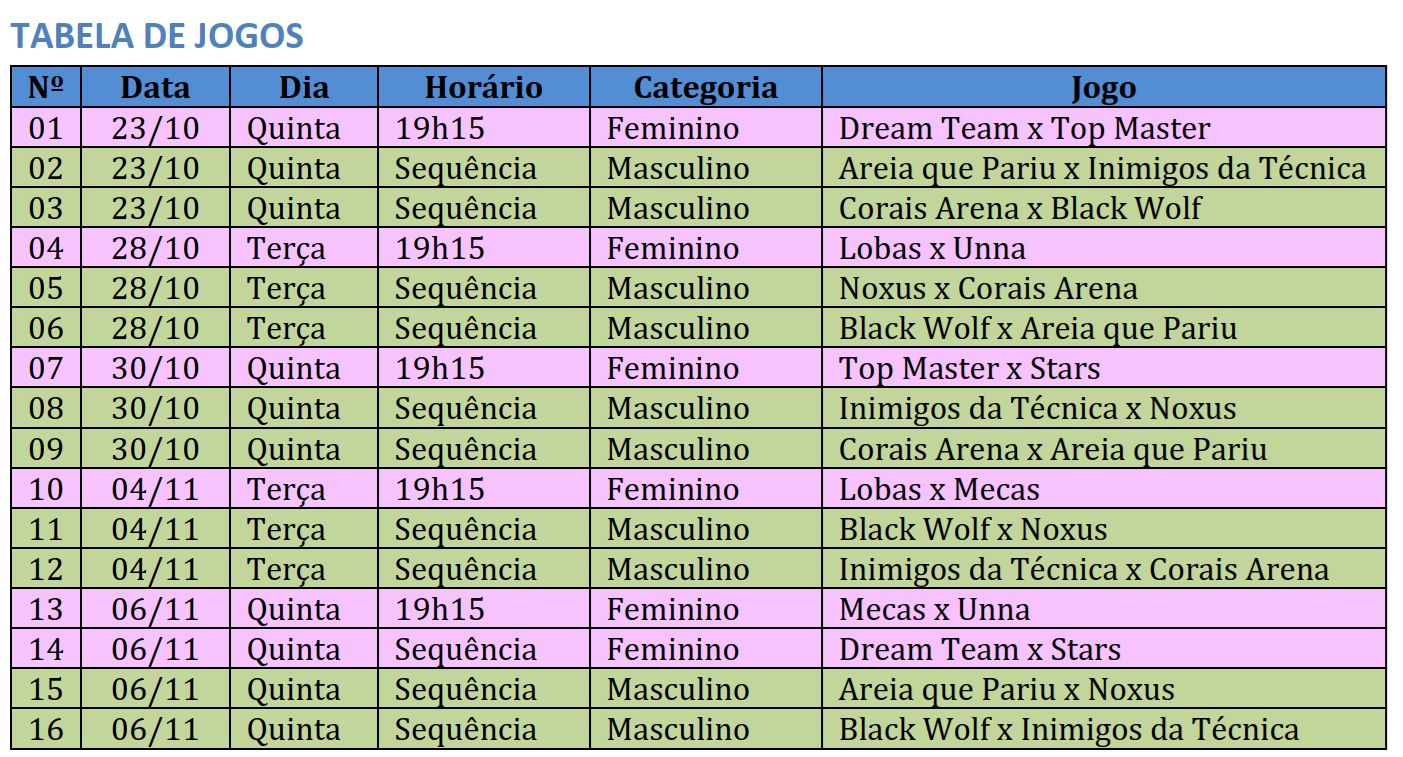Select the Lobas x Mecas match cell
1403x757 pixels.
939,489
